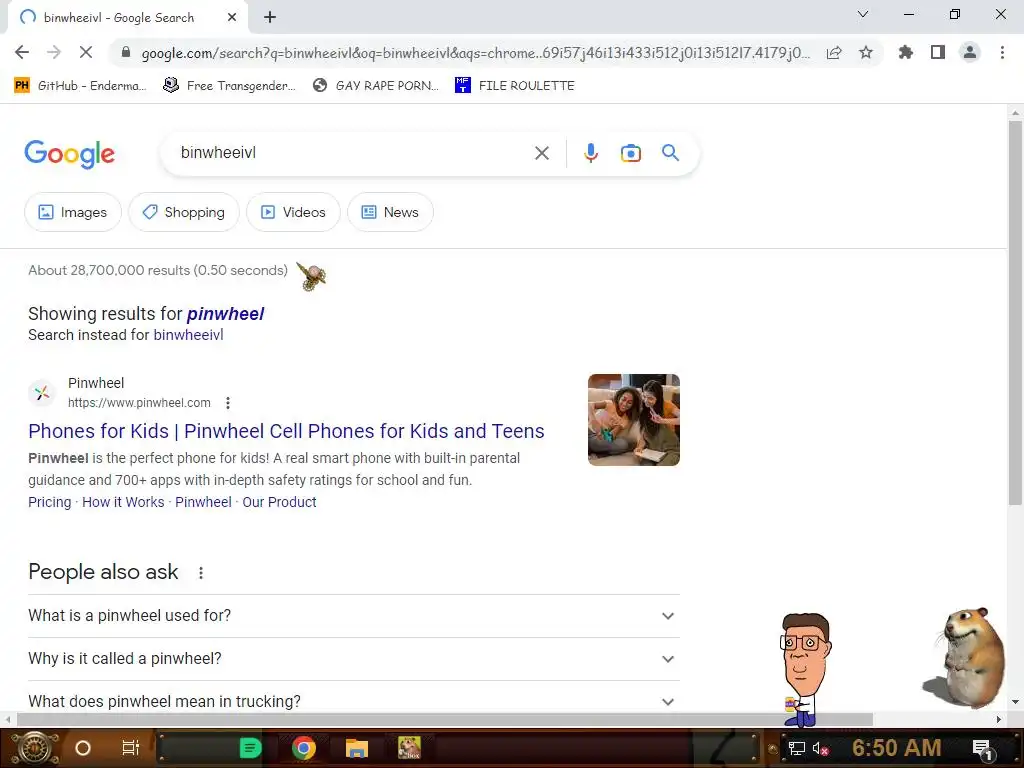Expand What does pinwheel mean in trucking
Image resolution: width=1024 pixels, height=768 pixels.
pos(353,701)
